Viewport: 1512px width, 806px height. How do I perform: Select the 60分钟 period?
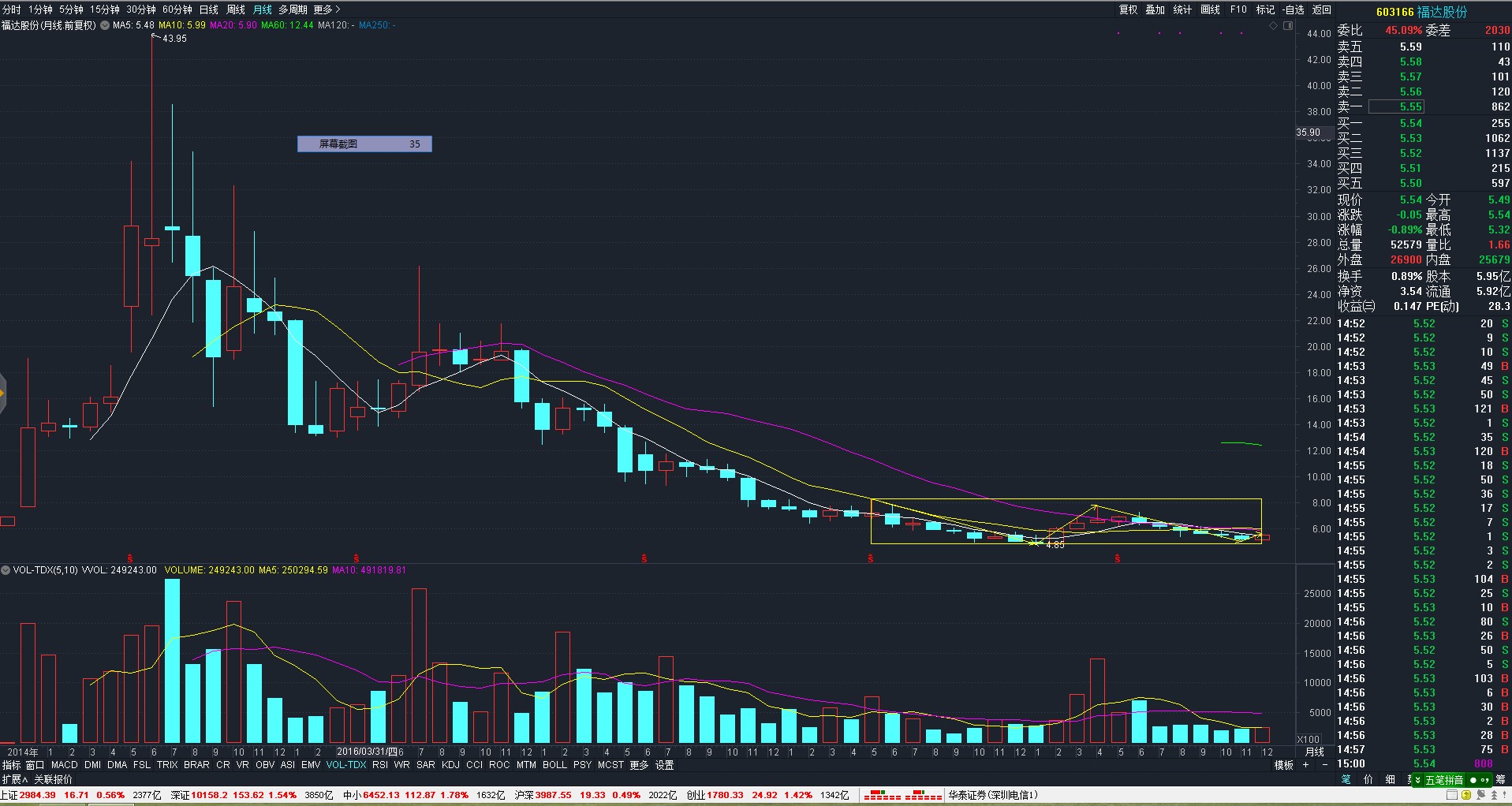click(x=177, y=9)
